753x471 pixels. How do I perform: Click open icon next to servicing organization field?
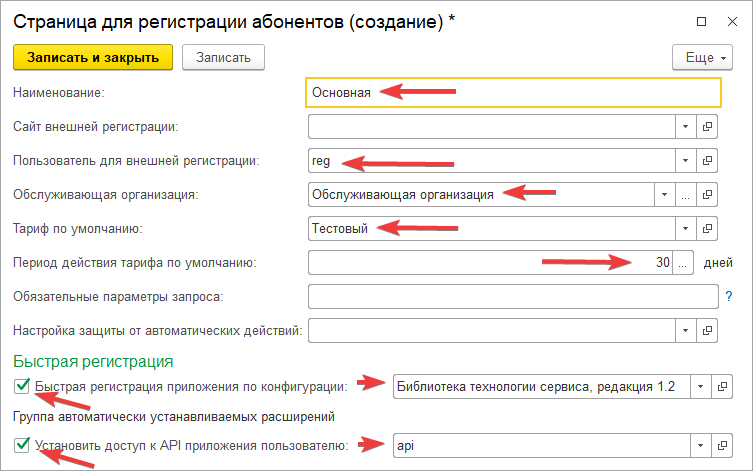coord(708,195)
